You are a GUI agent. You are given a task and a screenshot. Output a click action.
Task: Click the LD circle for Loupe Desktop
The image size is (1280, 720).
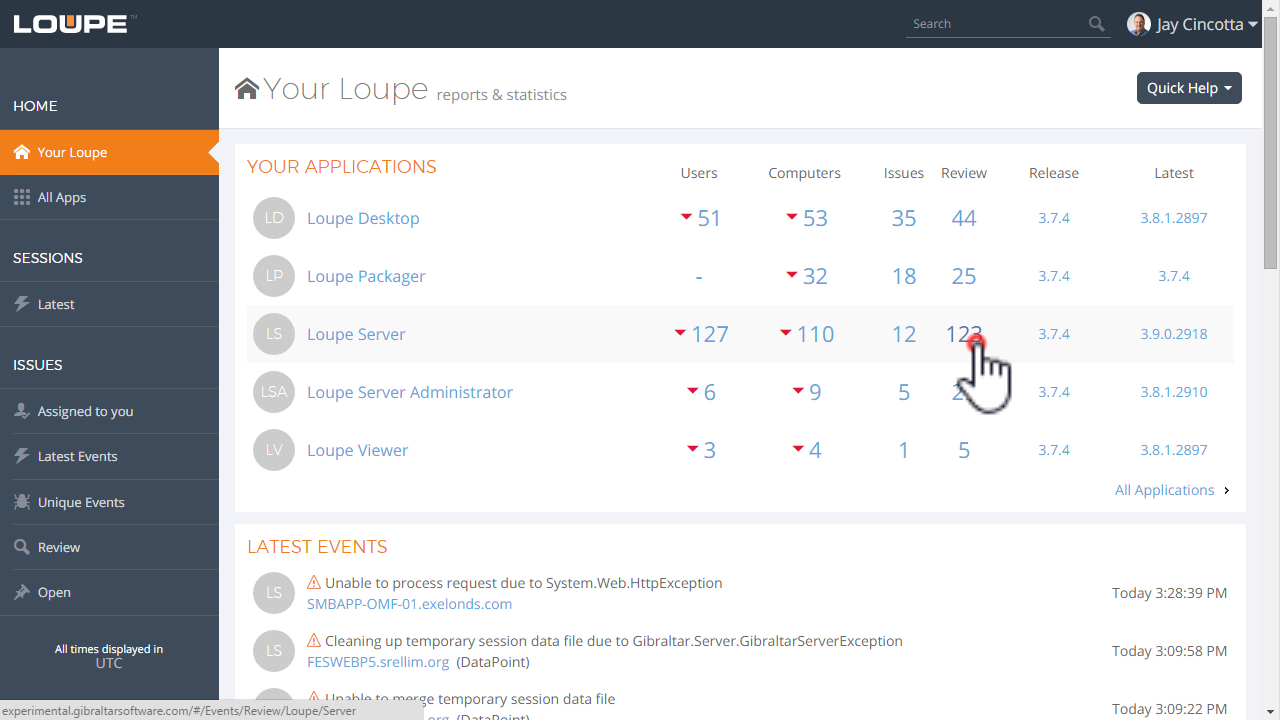click(x=274, y=218)
